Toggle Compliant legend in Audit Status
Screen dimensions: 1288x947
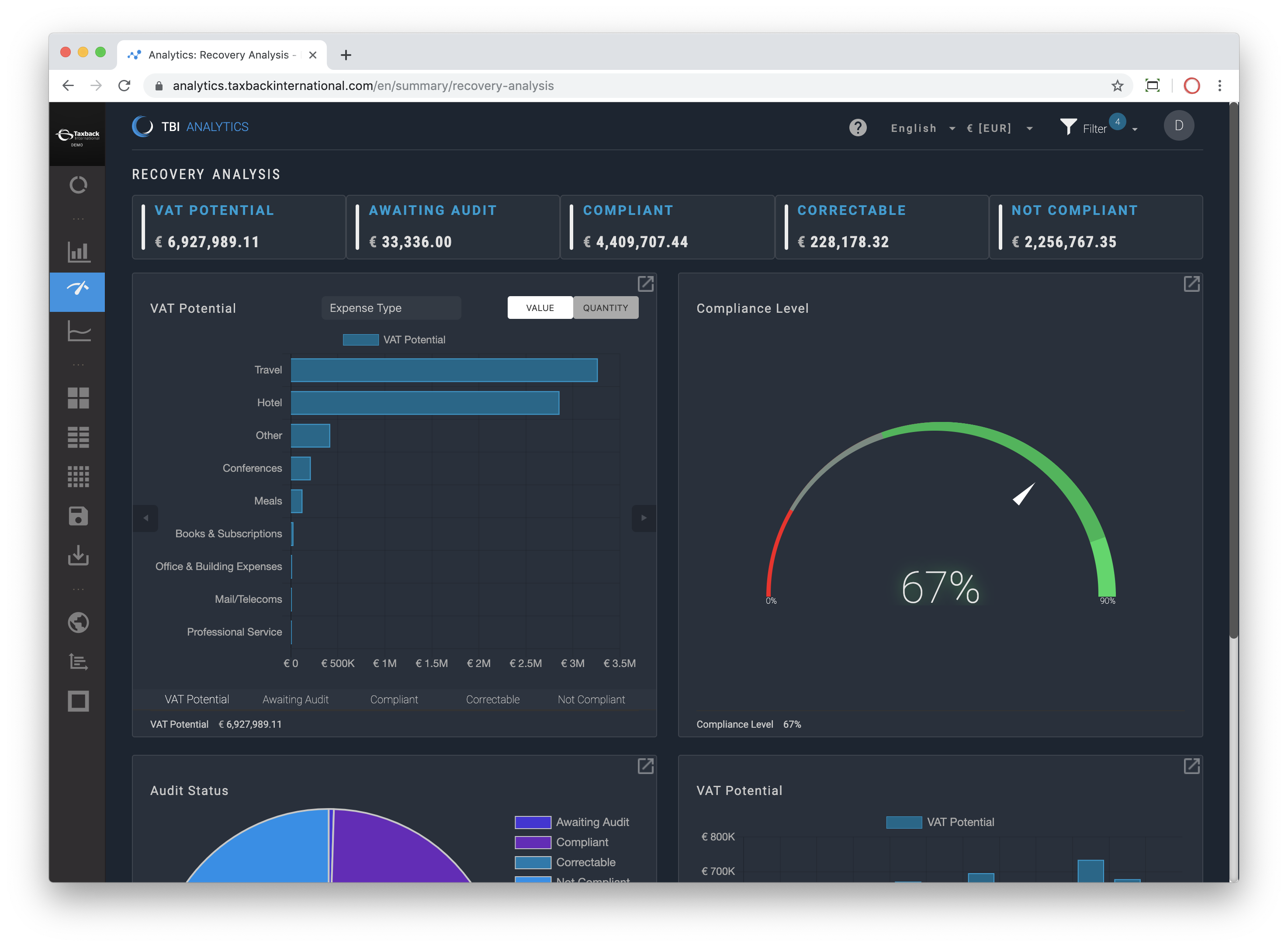[561, 842]
